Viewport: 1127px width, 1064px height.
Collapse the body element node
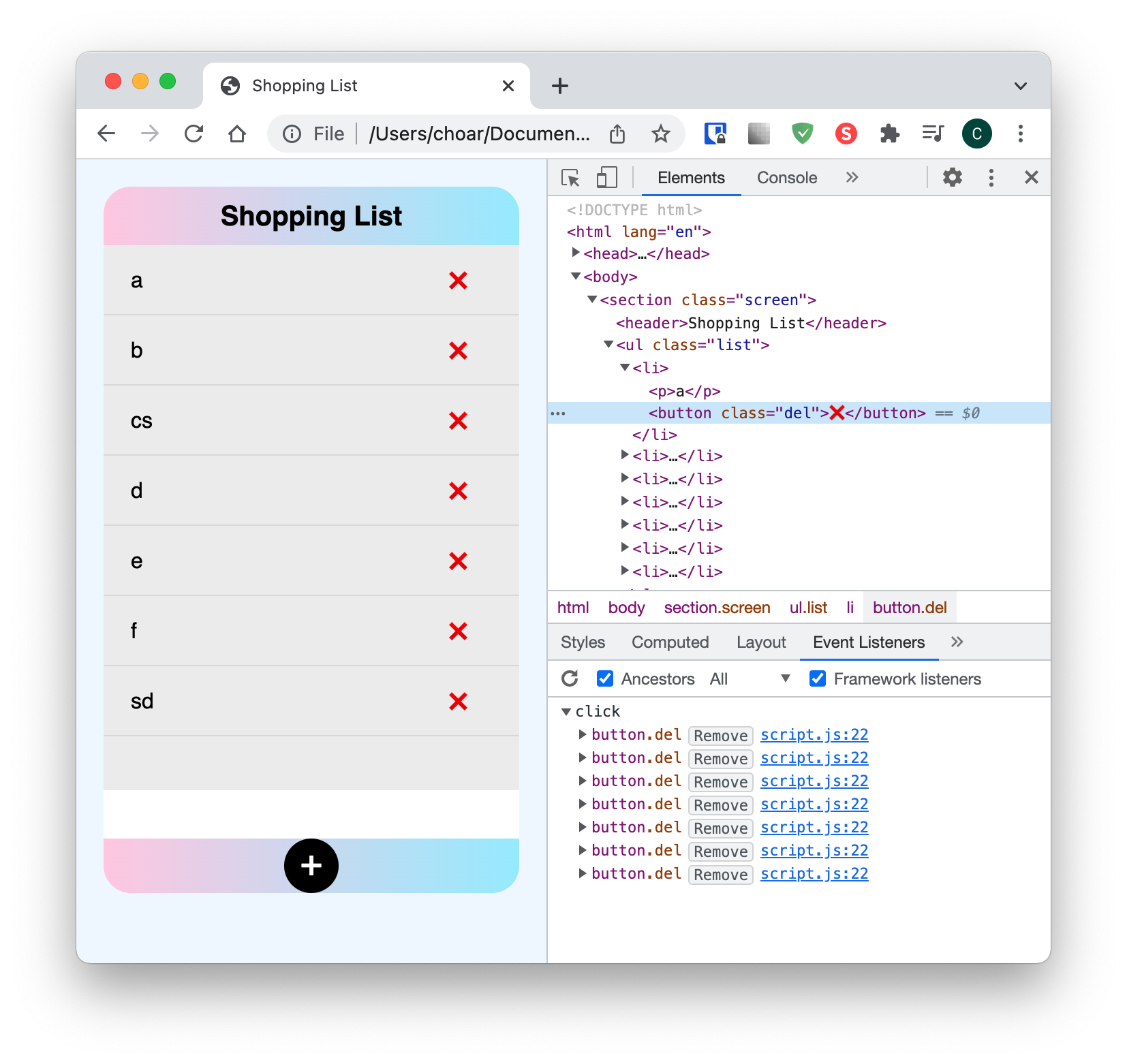click(x=576, y=276)
